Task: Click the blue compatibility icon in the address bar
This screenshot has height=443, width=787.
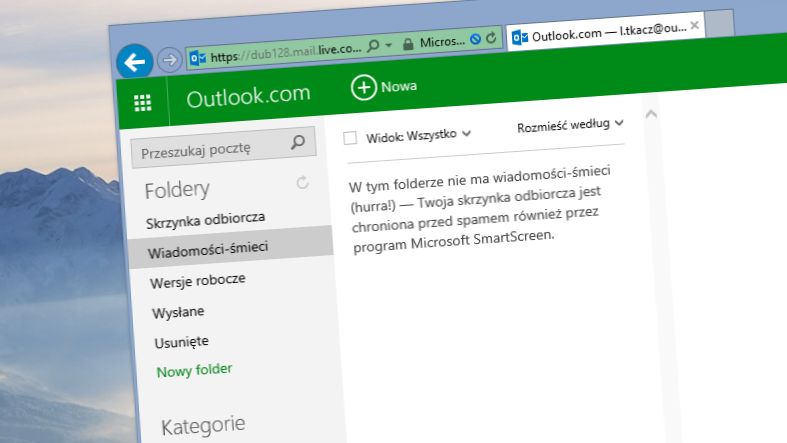Action: coord(475,39)
